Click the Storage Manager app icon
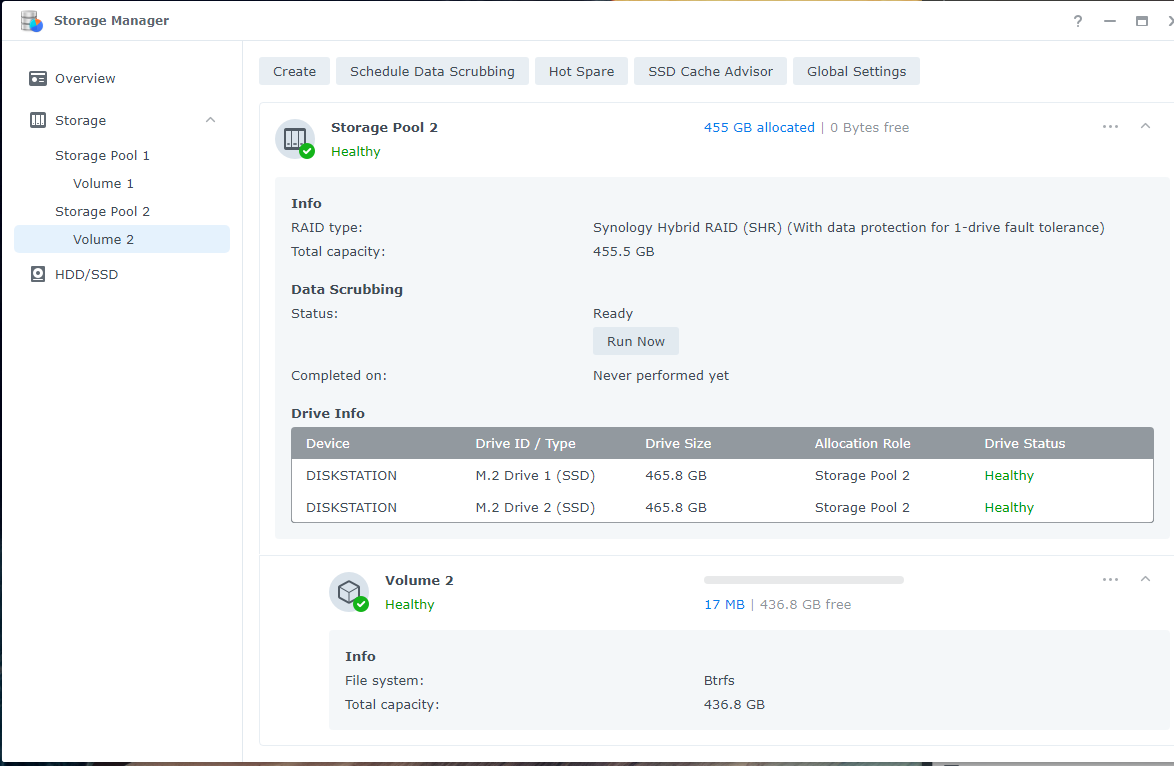This screenshot has width=1174, height=766. [x=31, y=21]
